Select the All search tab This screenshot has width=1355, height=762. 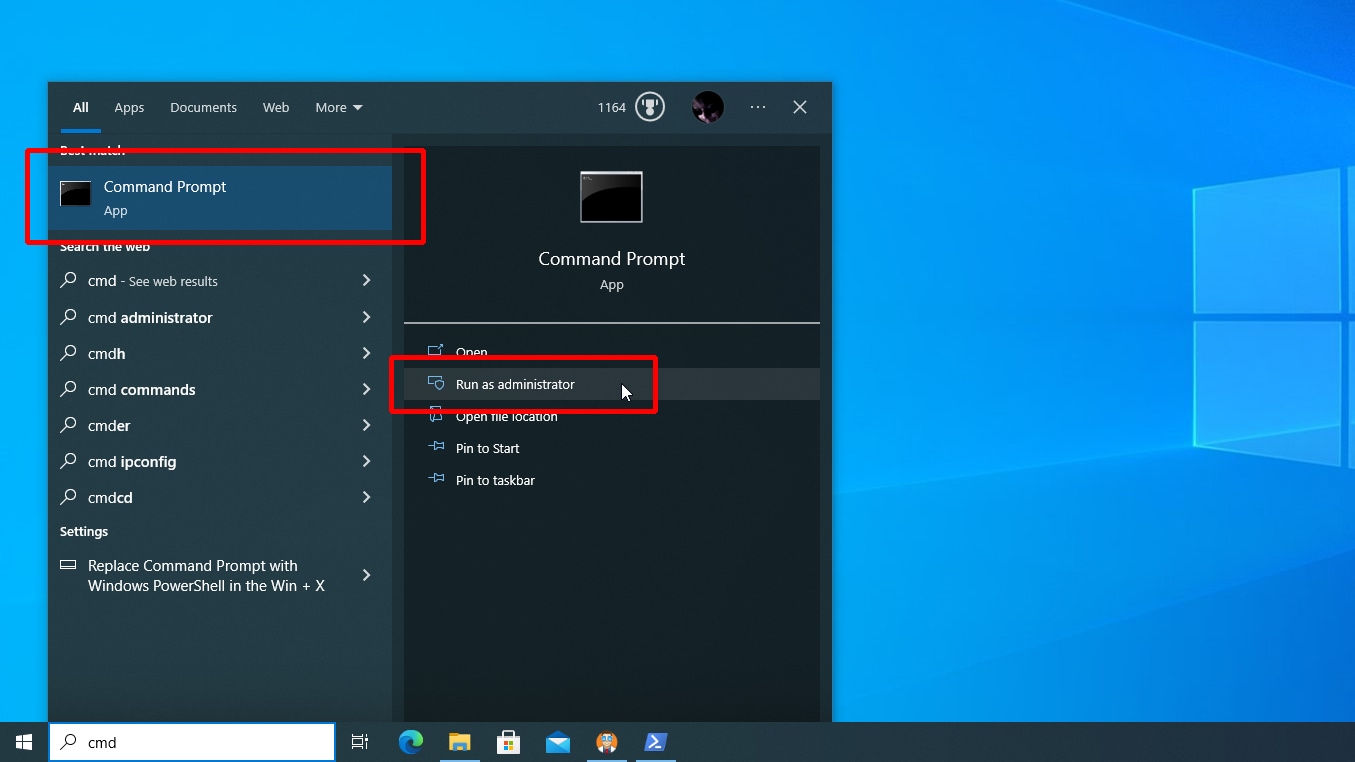coord(80,107)
